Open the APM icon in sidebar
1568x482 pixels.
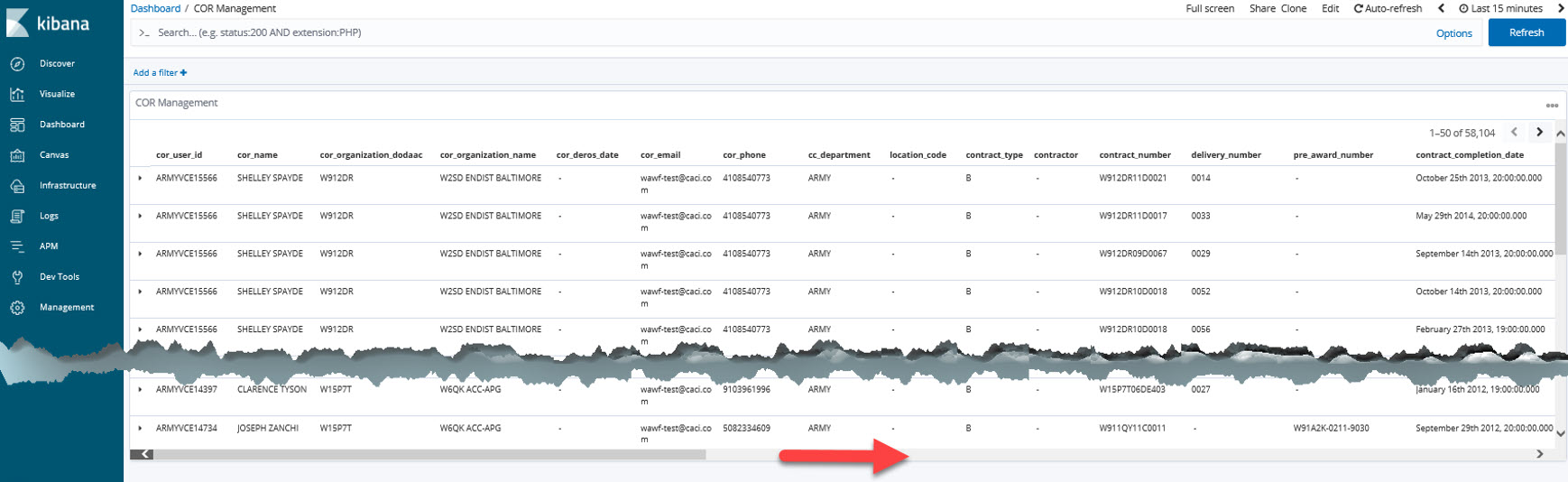point(17,246)
